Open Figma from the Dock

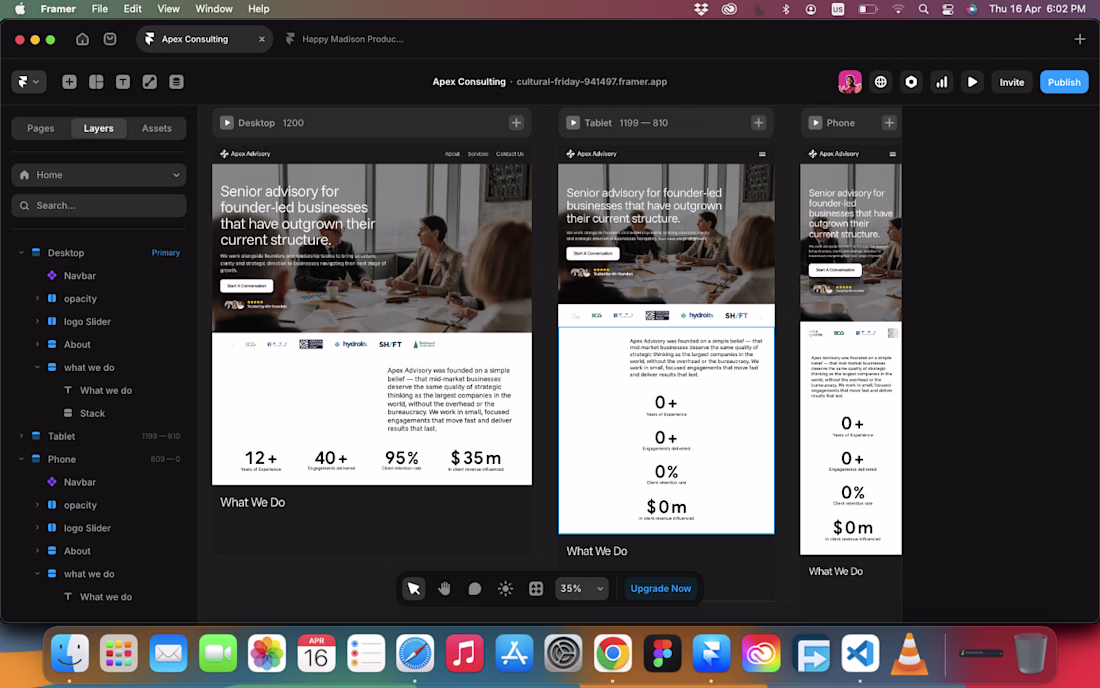pyautogui.click(x=662, y=654)
